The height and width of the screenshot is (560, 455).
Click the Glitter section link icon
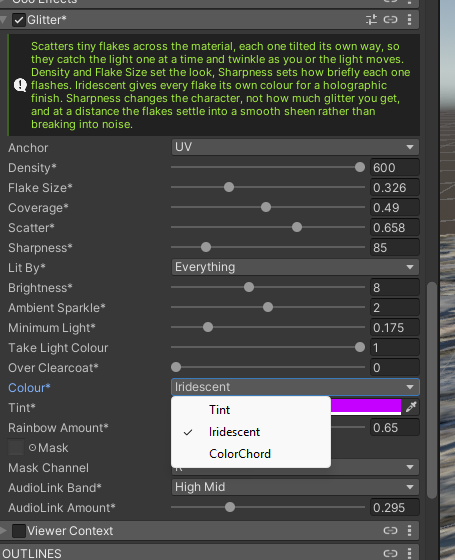click(x=390, y=20)
